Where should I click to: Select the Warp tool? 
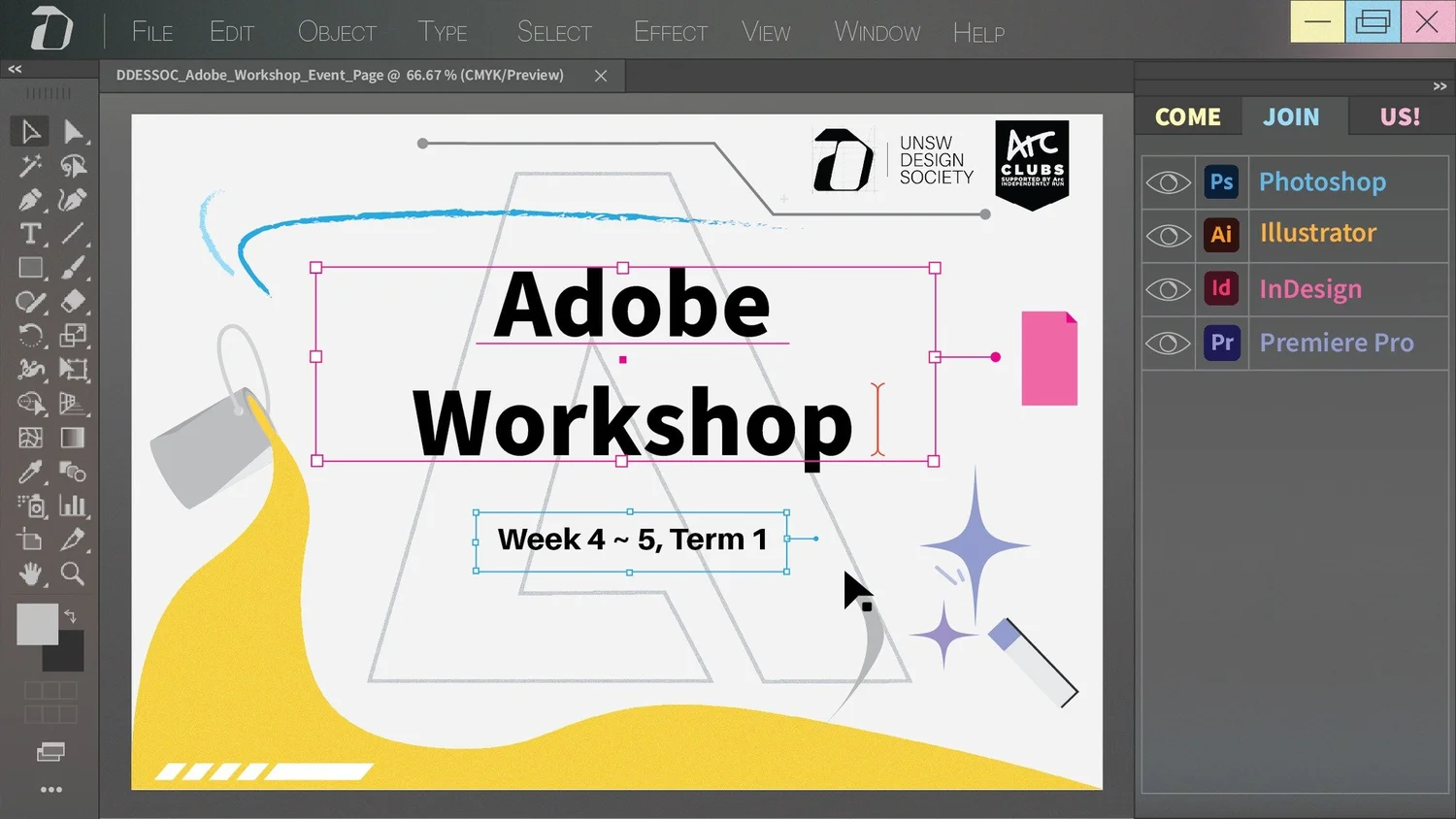[30, 370]
